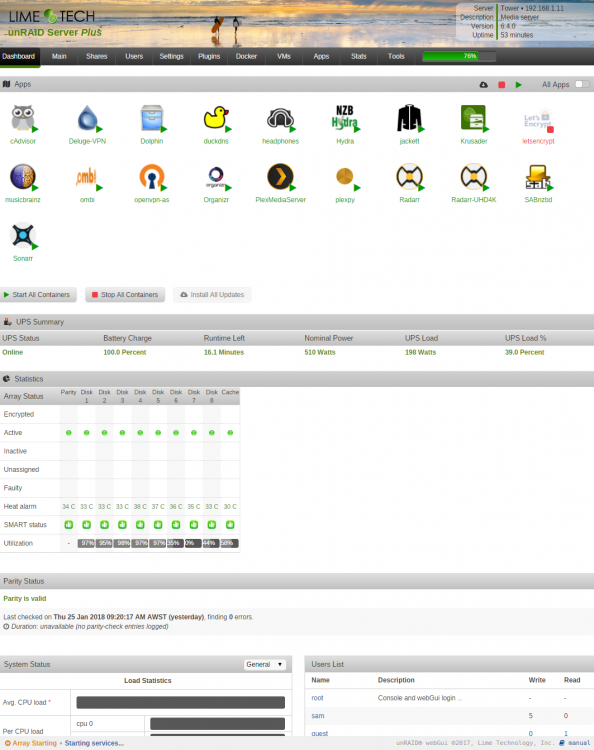Open the Tools tab
Viewport: 594px width, 750px height.
(396, 56)
